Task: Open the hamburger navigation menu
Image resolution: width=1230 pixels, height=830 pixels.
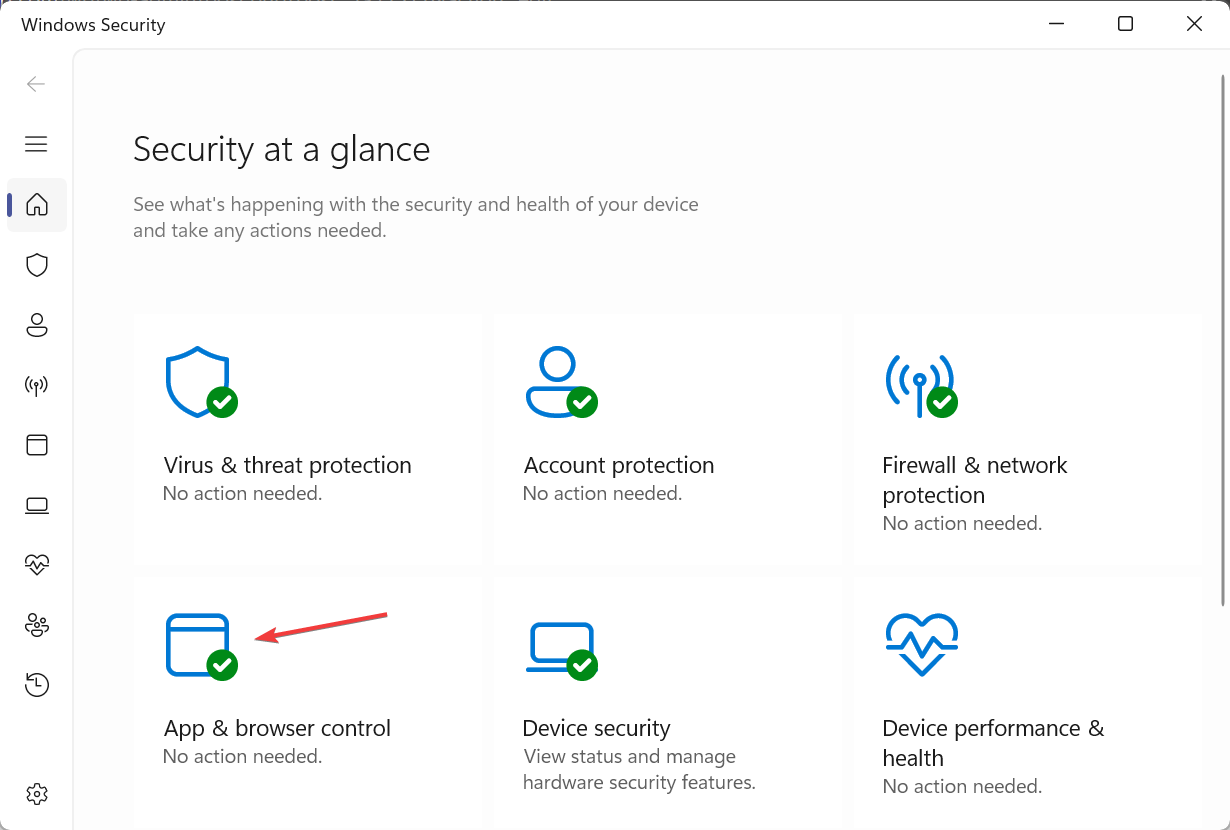Action: pos(37,144)
